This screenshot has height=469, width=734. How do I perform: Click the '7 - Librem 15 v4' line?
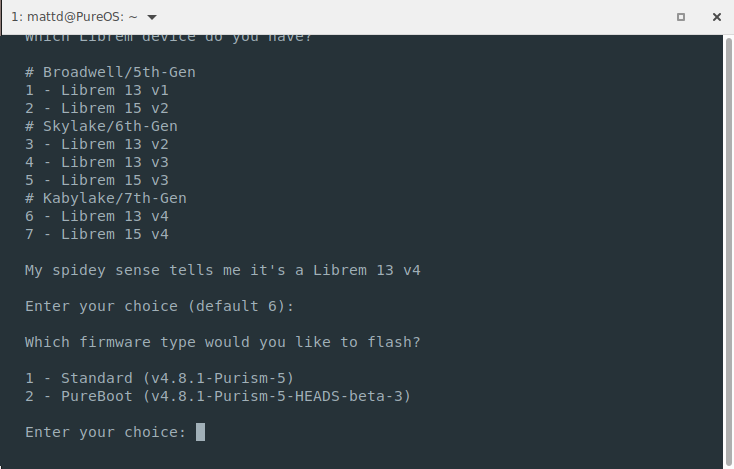point(97,234)
